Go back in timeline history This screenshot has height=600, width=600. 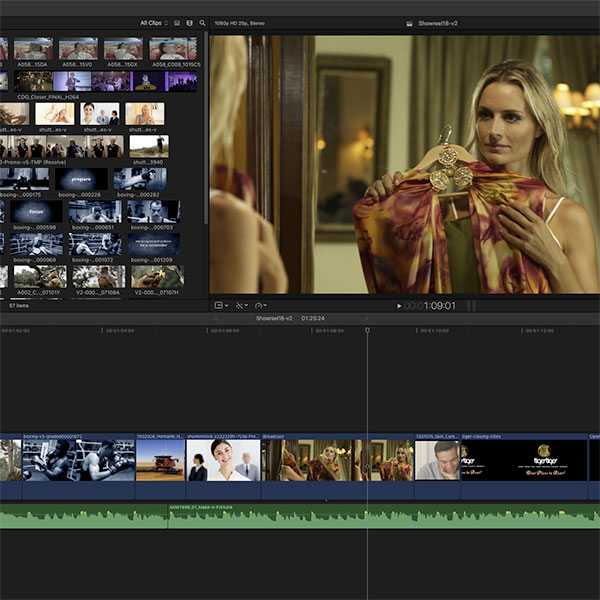point(216,318)
